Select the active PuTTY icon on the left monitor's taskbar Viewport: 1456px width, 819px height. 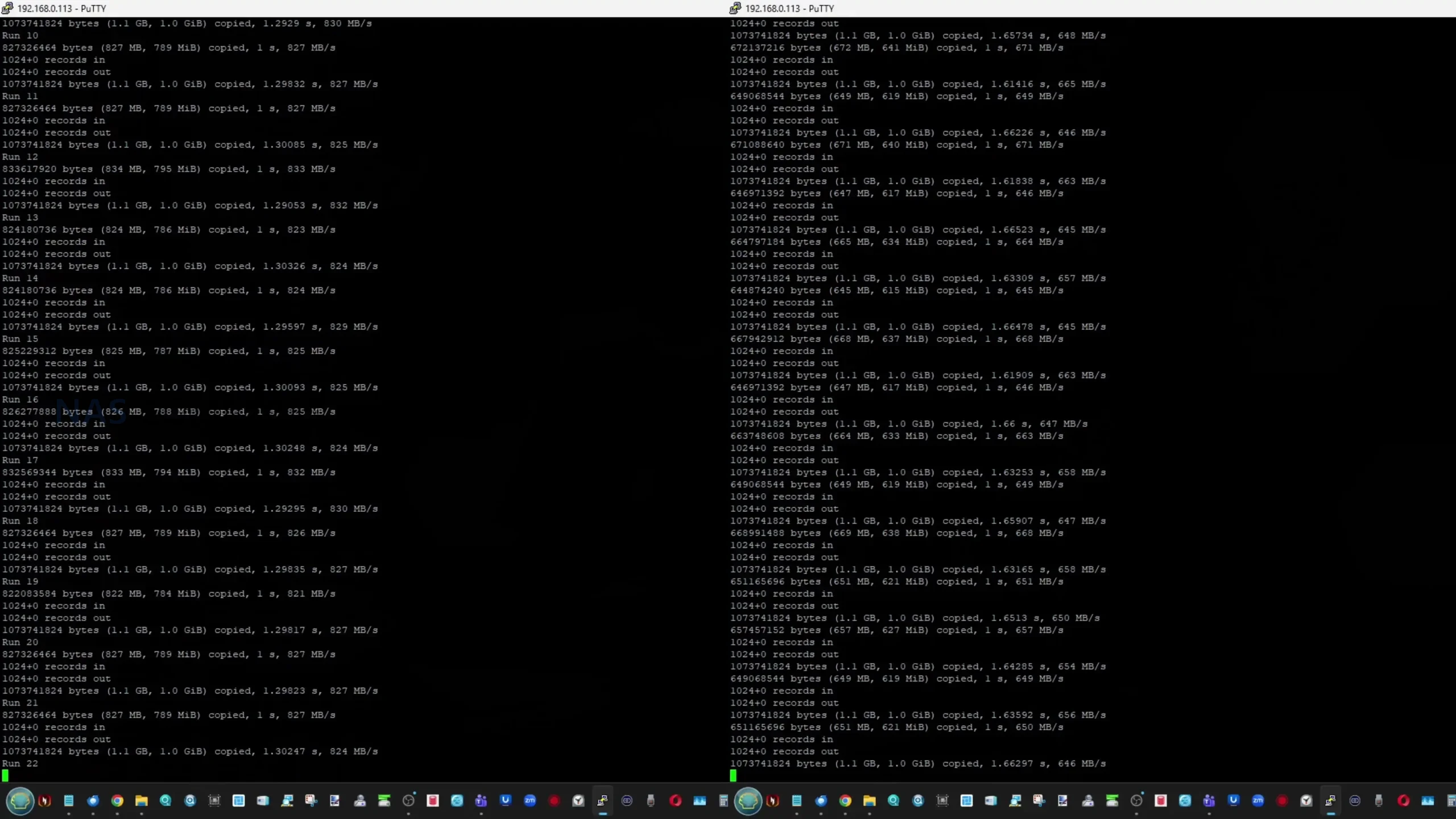[x=602, y=801]
